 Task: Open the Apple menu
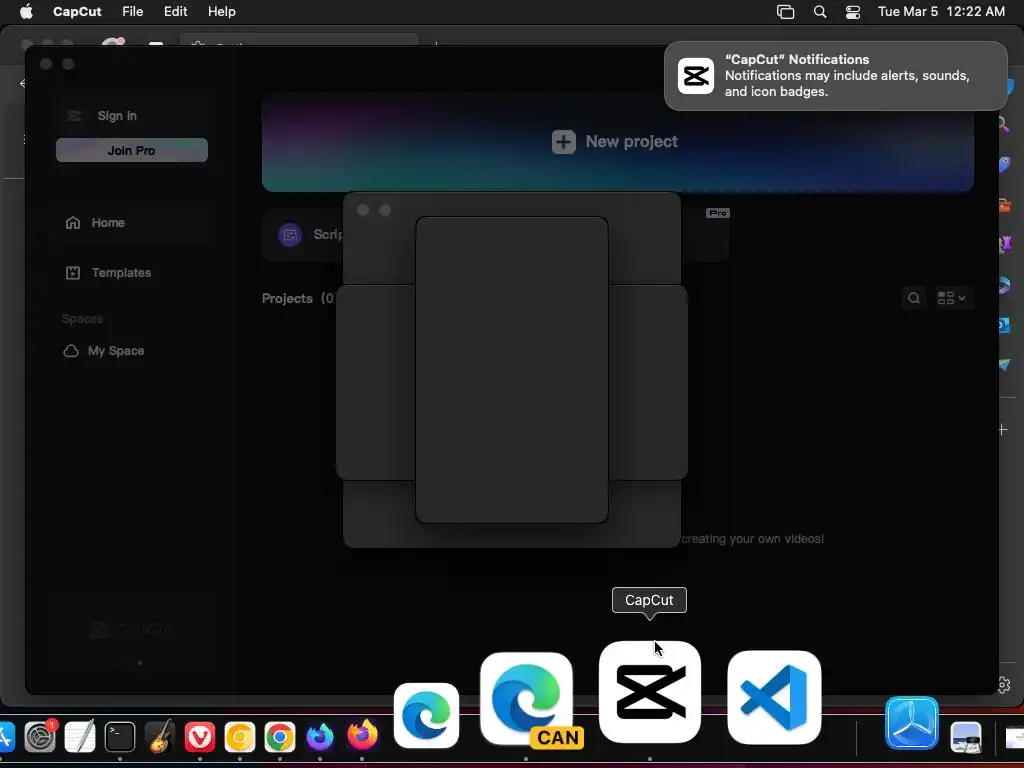click(x=26, y=12)
